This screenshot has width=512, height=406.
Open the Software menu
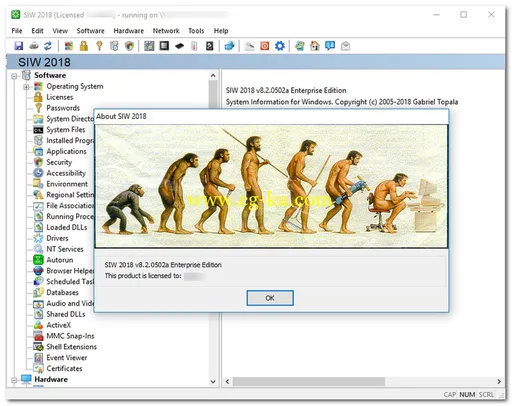pyautogui.click(x=90, y=31)
